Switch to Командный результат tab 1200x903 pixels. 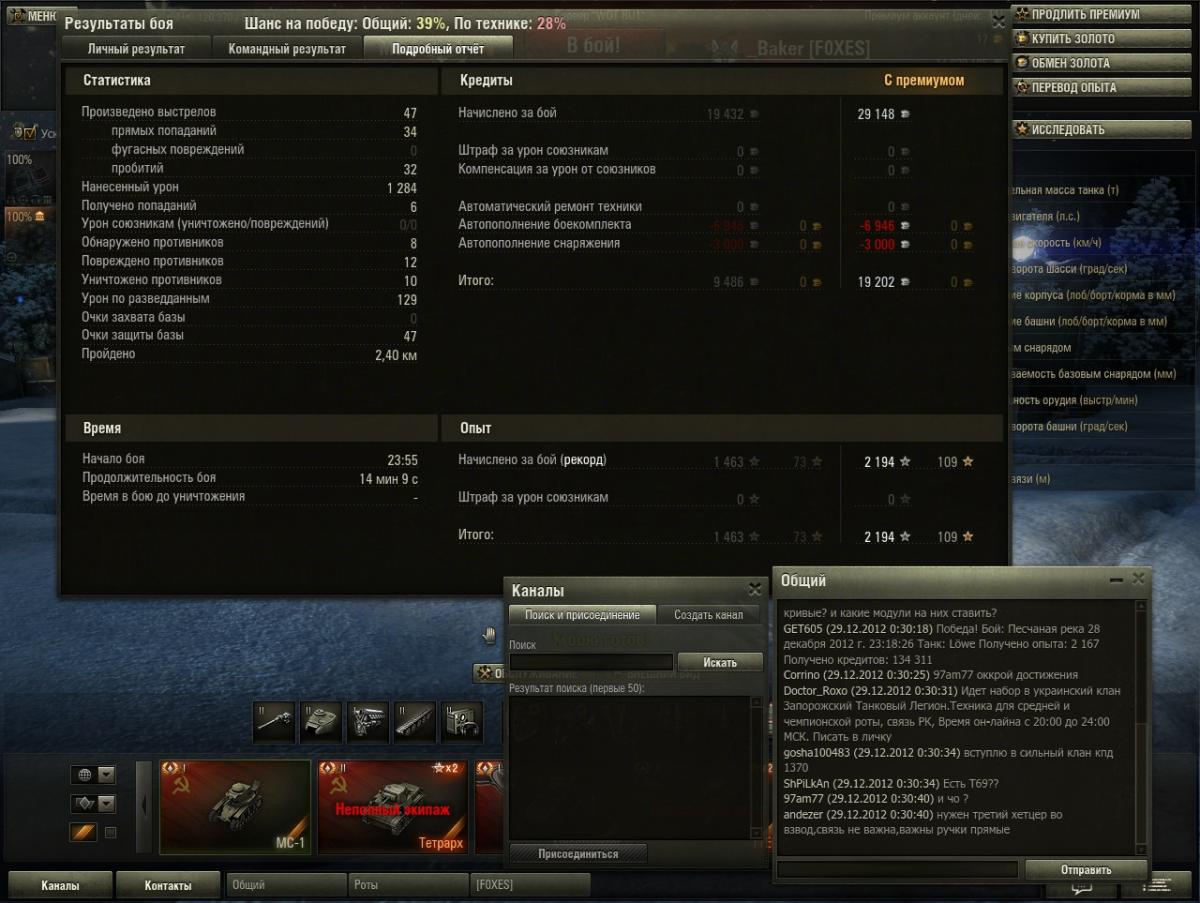[x=287, y=48]
